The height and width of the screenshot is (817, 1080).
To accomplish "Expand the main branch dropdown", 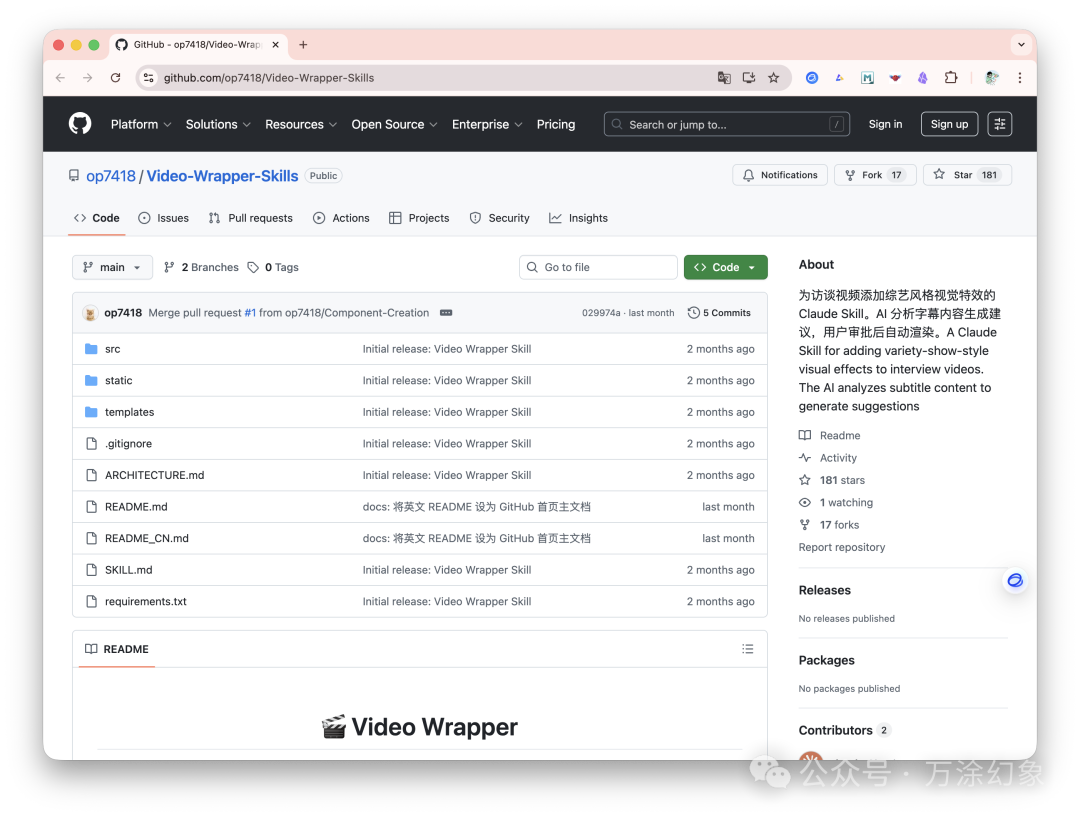I will click(112, 267).
